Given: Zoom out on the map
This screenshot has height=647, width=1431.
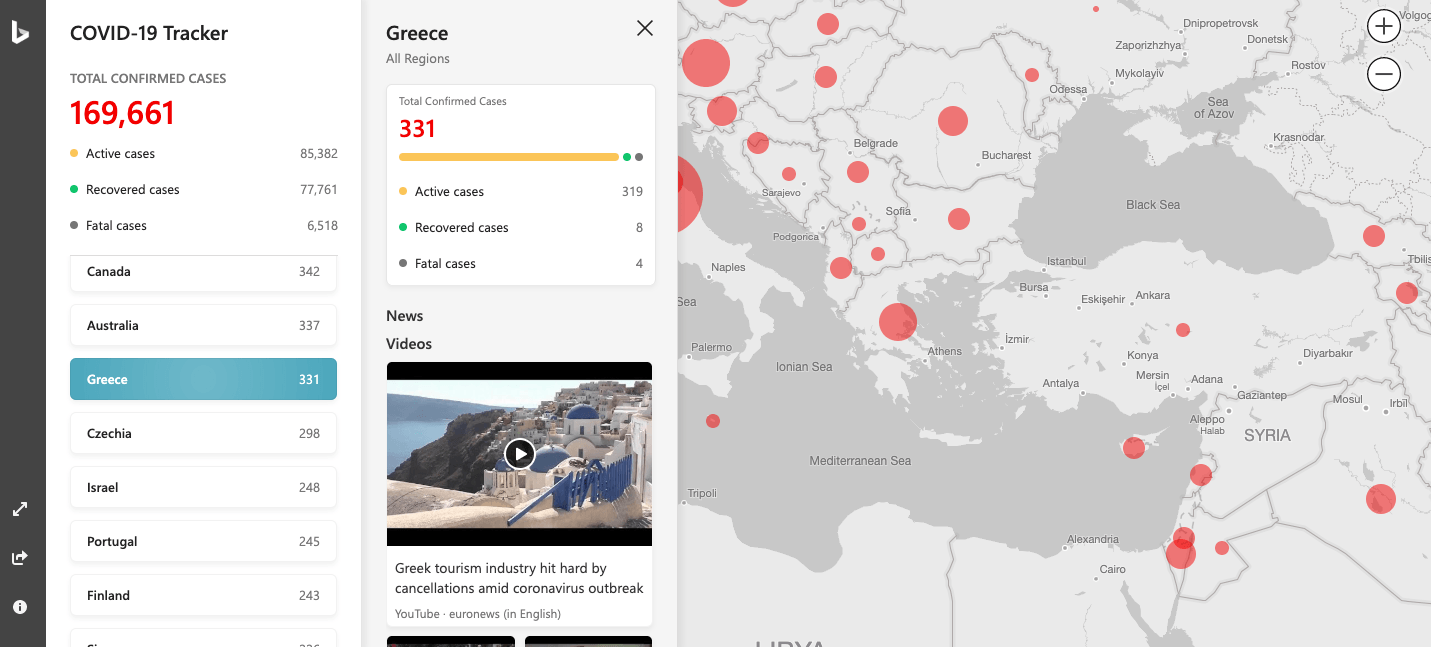Looking at the screenshot, I should coord(1384,73).
